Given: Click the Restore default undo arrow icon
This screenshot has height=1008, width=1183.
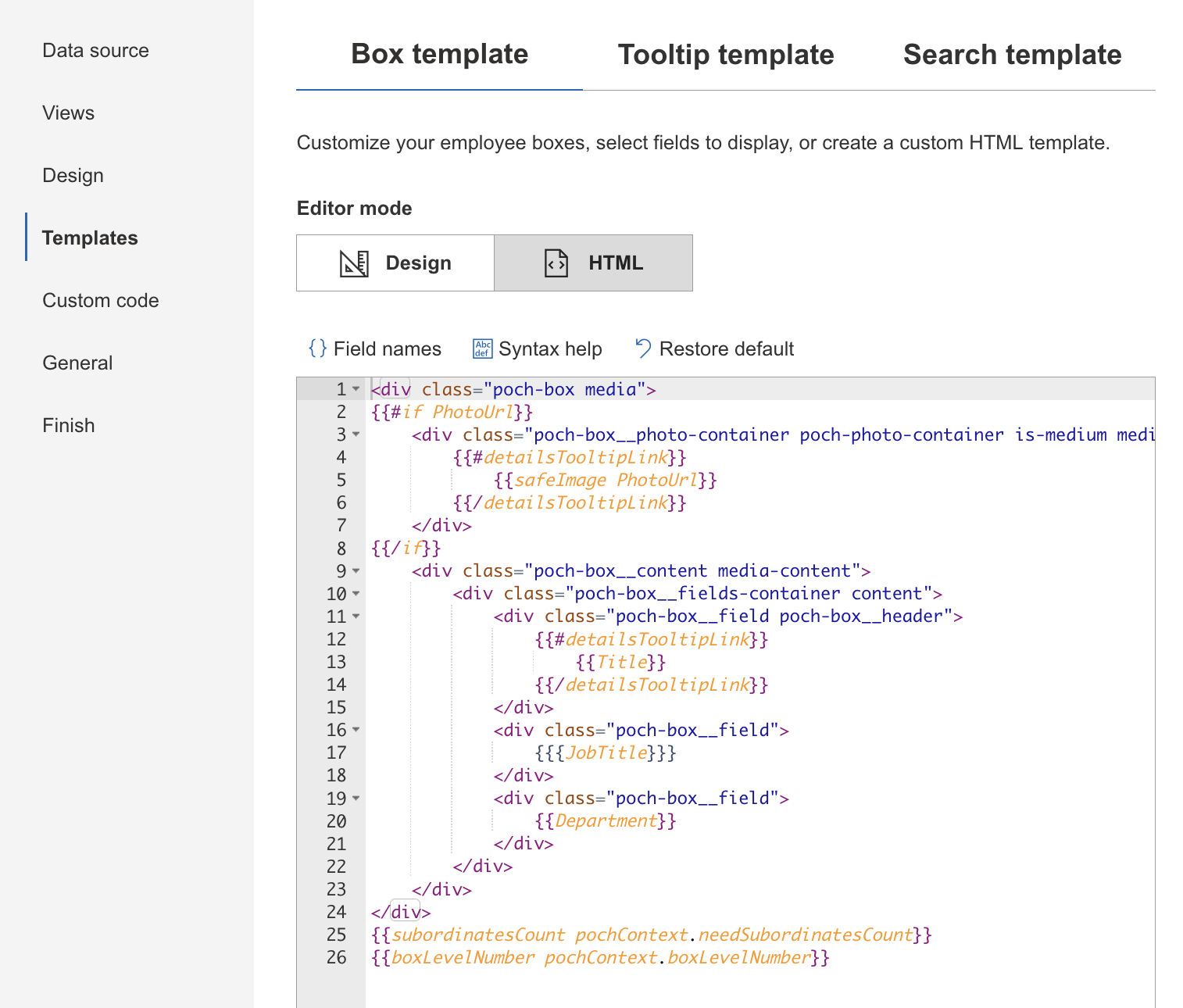Looking at the screenshot, I should point(642,349).
